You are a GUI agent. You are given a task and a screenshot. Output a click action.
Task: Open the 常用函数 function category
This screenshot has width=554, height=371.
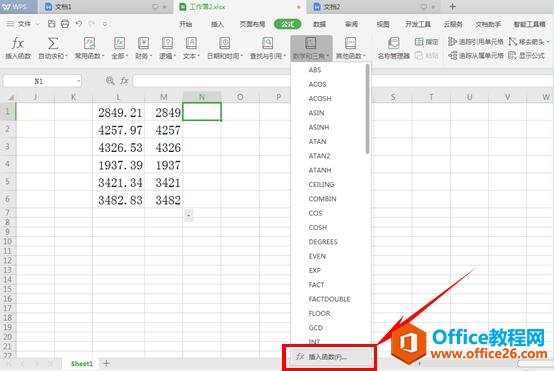tap(89, 48)
